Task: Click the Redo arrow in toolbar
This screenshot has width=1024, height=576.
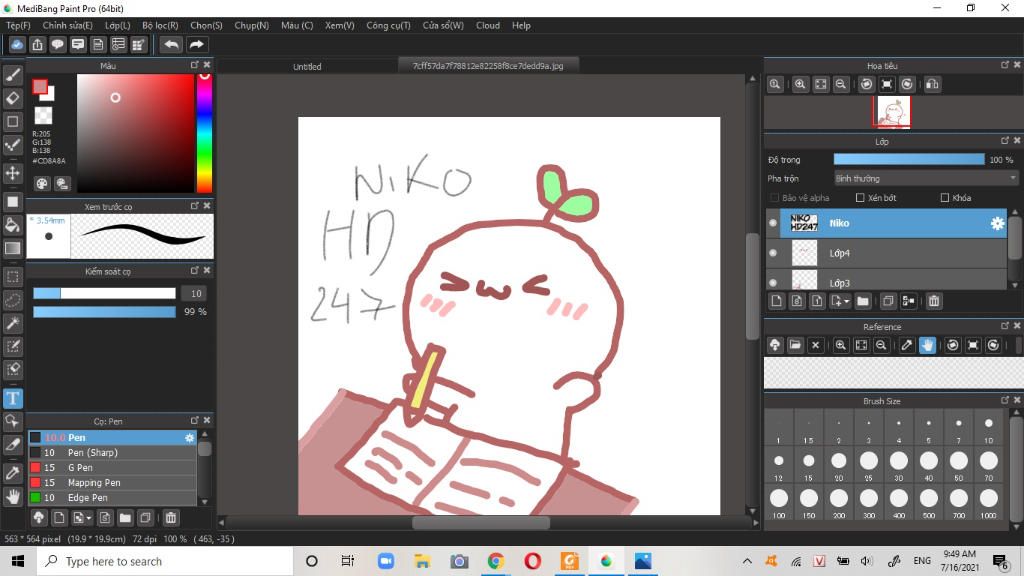Action: pos(196,44)
